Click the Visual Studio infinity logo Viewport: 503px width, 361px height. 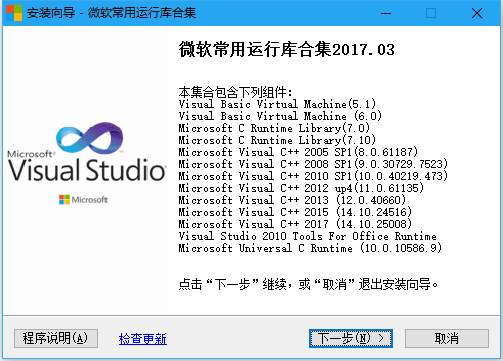point(89,138)
